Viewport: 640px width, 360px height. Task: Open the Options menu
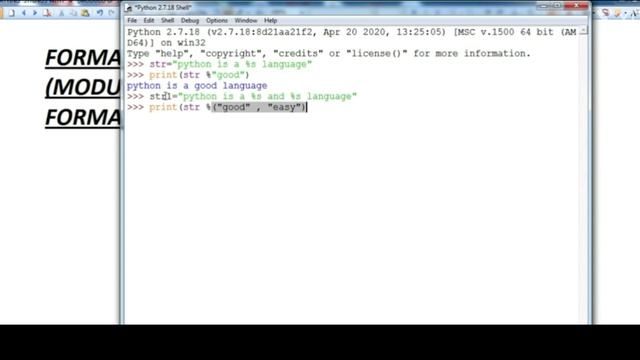tap(217, 20)
